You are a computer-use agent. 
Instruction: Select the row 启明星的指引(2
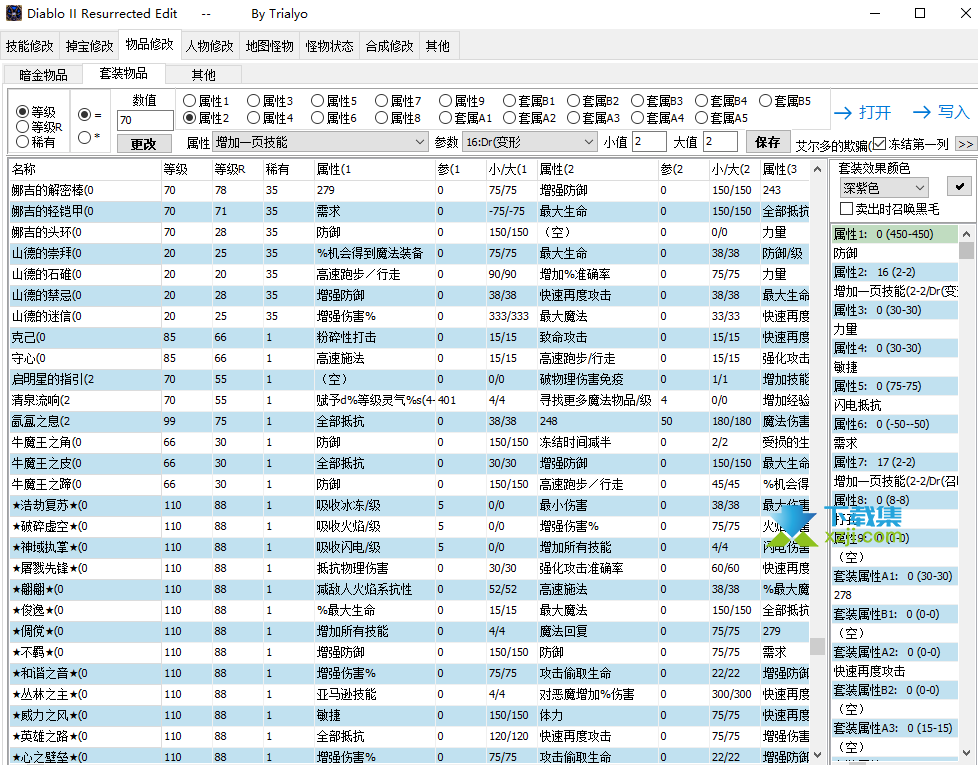pyautogui.click(x=409, y=379)
